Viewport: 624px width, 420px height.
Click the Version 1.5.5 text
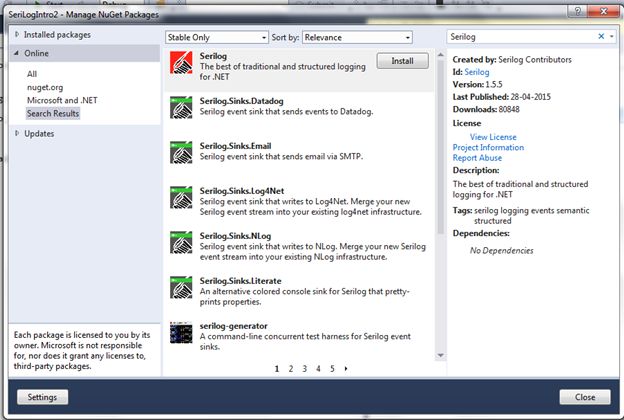pyautogui.click(x=478, y=84)
